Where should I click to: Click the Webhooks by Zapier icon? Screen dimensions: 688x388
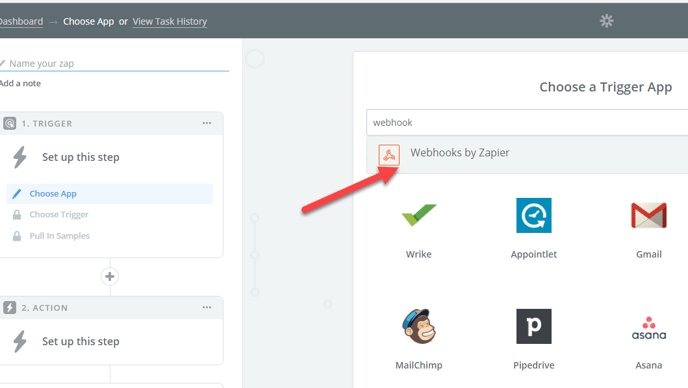pos(389,155)
